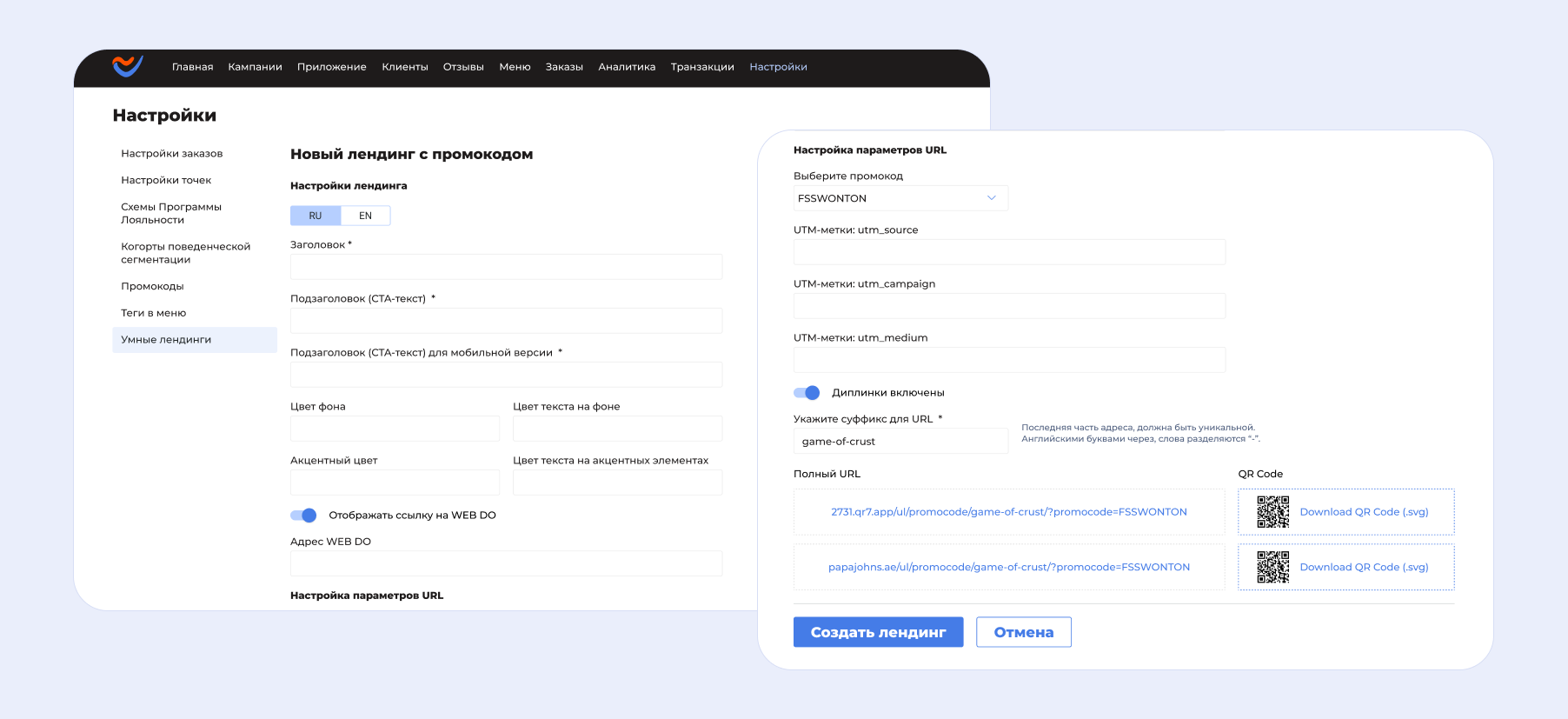Click Цвет текста на акцентных элементах field
This screenshot has width=1568, height=719.
[618, 483]
